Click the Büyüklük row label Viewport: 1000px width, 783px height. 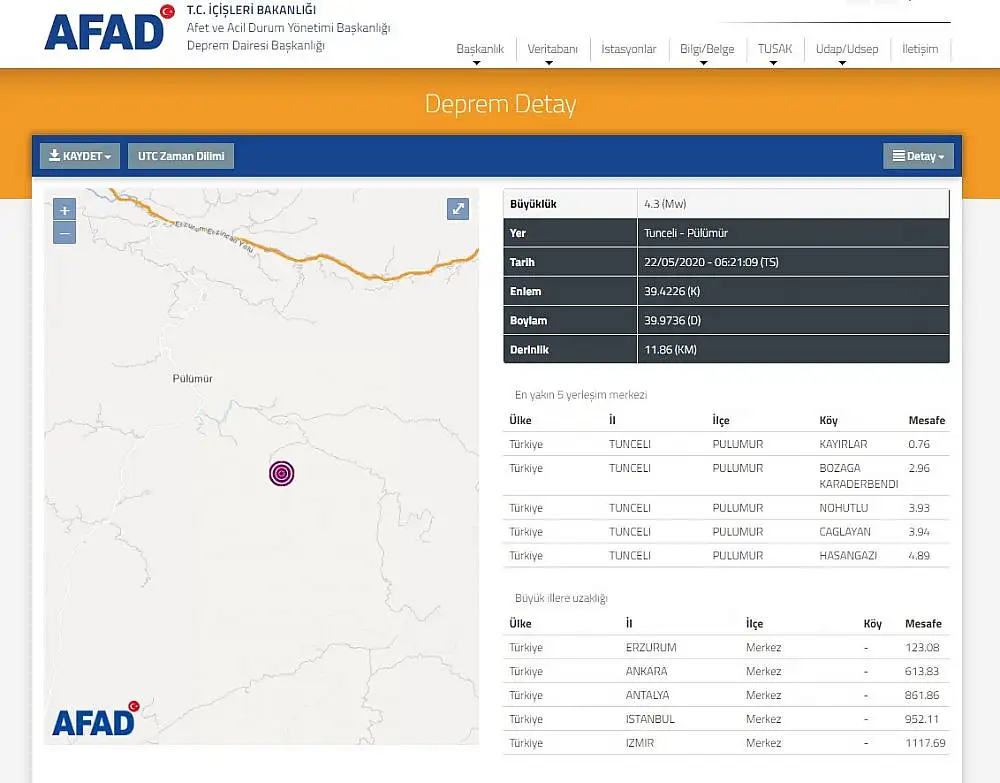[533, 204]
